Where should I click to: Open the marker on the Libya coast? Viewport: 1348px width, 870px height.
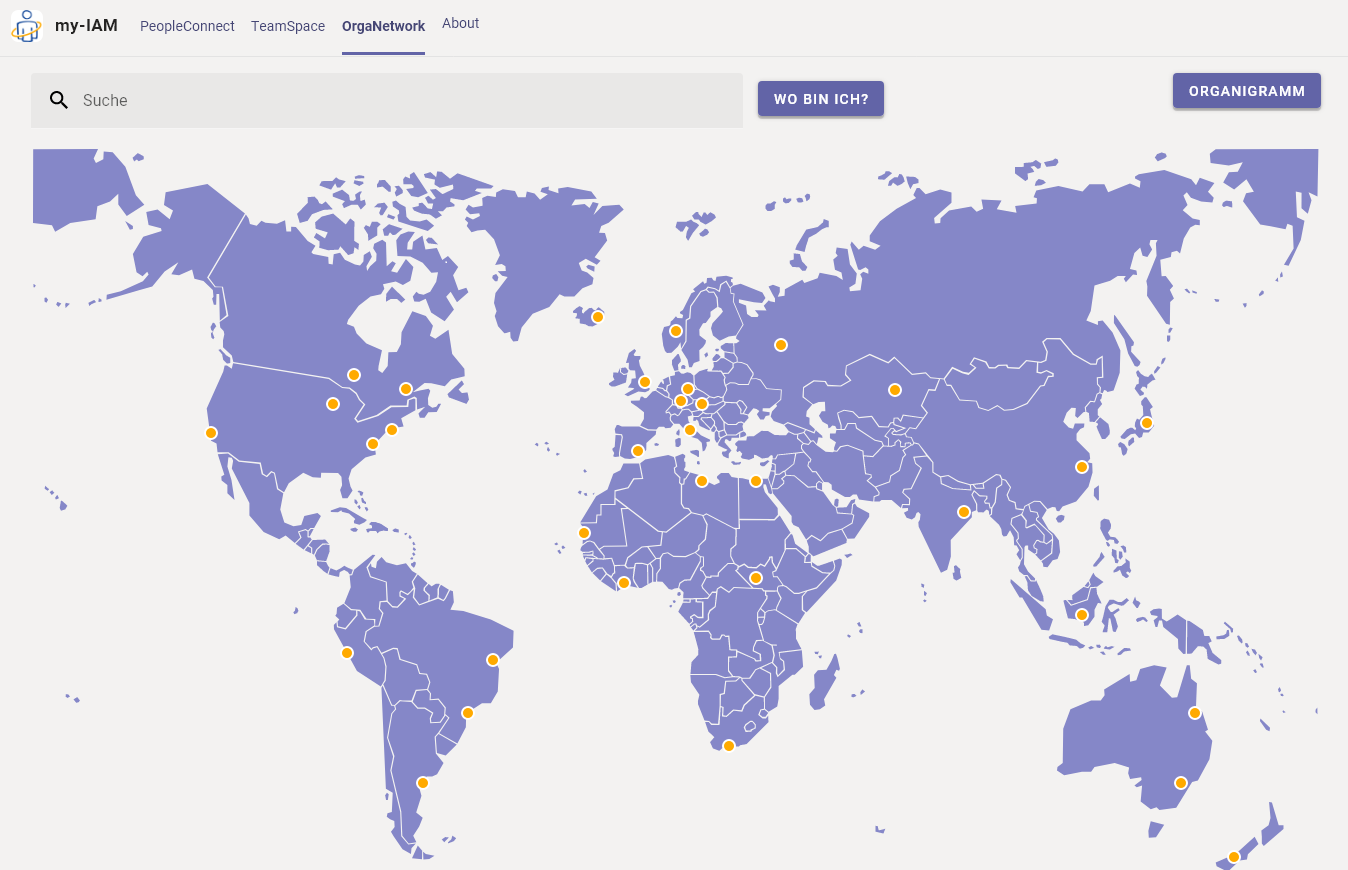pos(702,481)
